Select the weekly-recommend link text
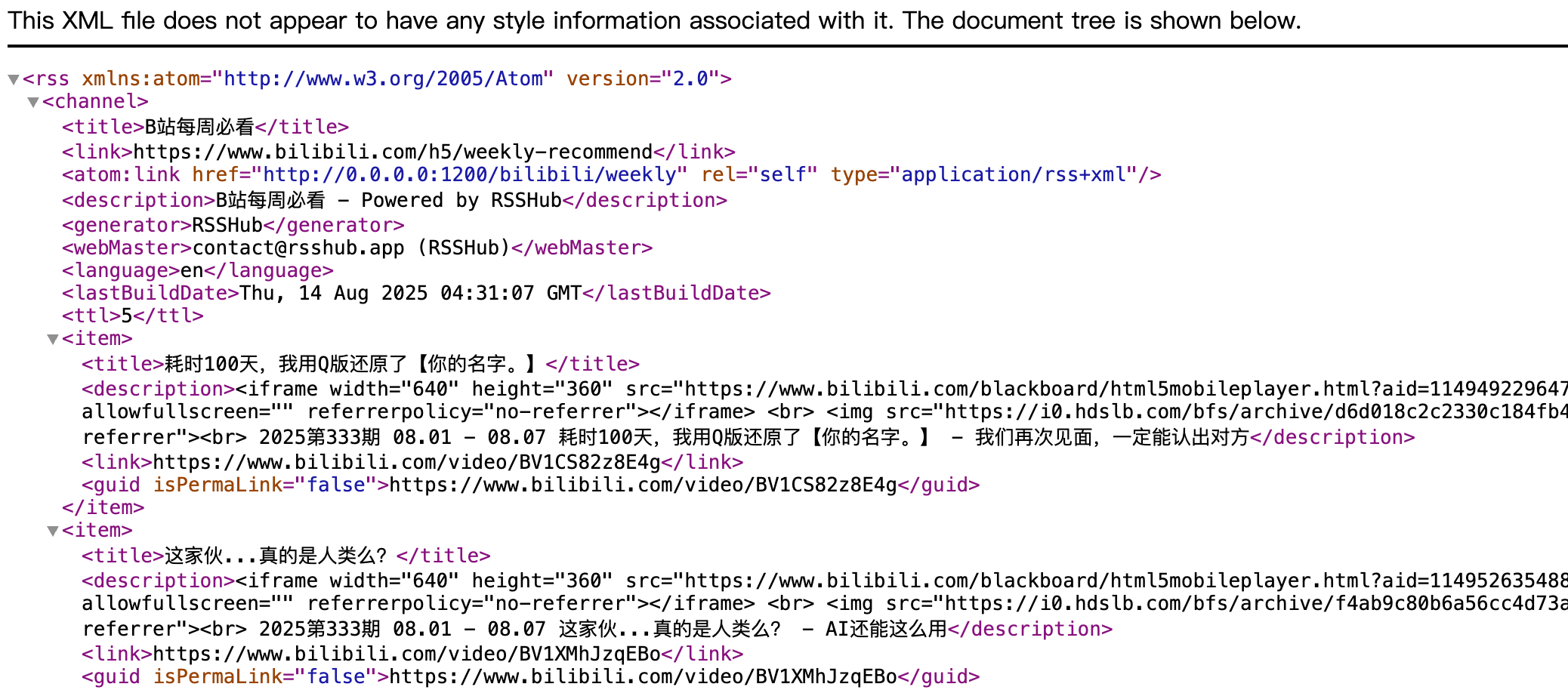The width and height of the screenshot is (1568, 690). pos(393,152)
